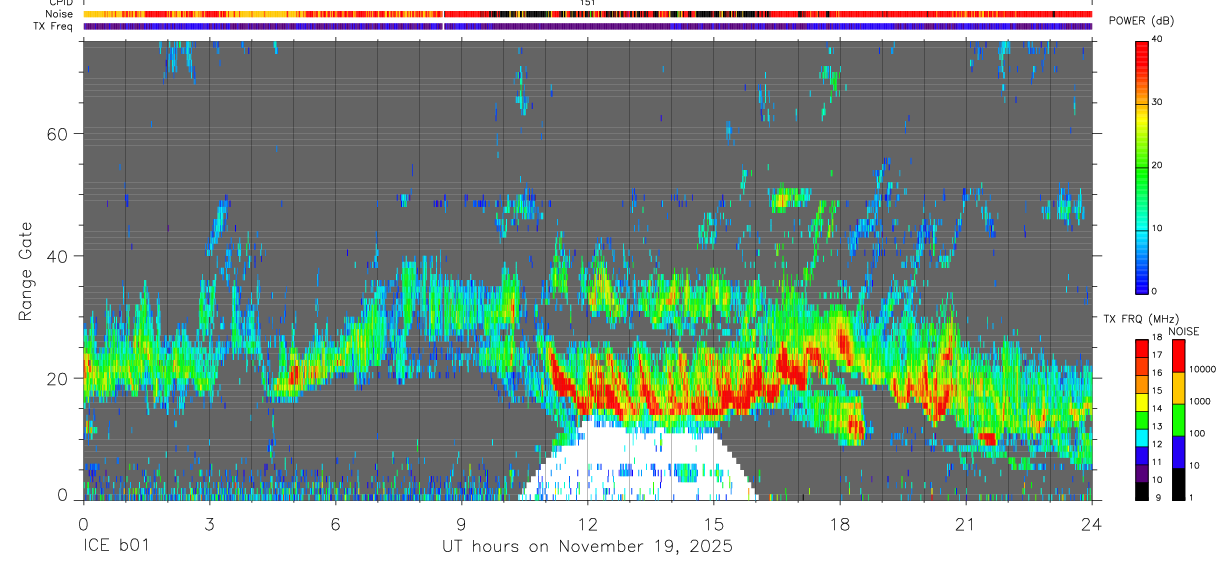Click the POWER colorbar tick label 40
The height and width of the screenshot is (567, 1228).
click(1157, 39)
